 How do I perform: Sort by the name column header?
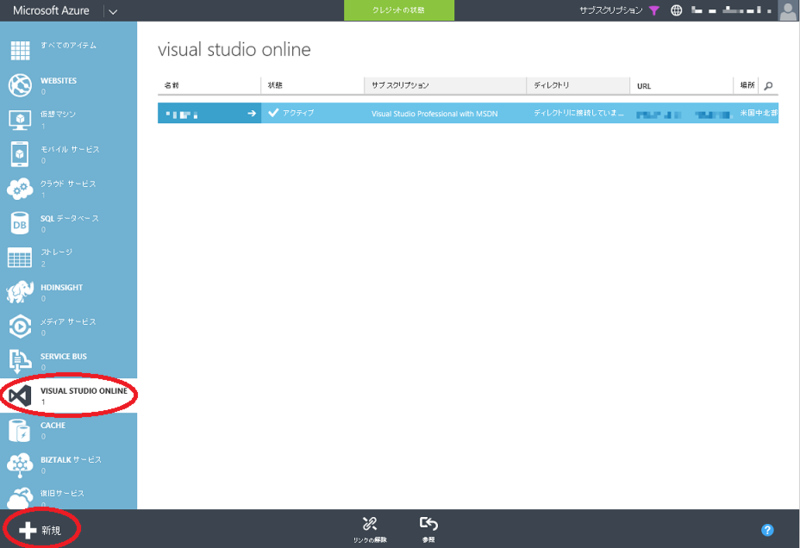click(209, 86)
